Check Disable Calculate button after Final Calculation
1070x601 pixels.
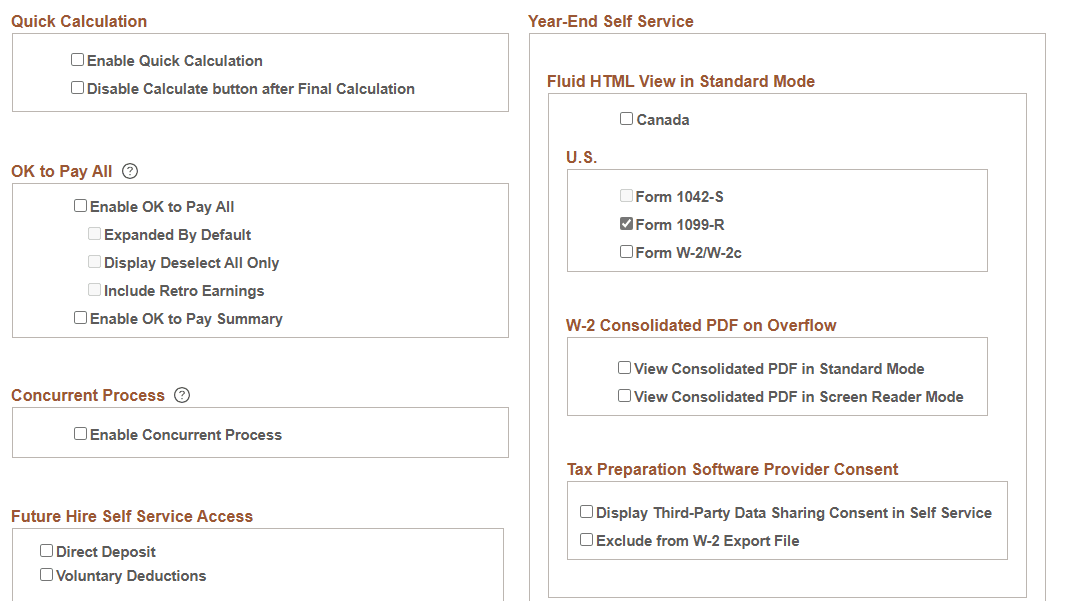tap(77, 87)
